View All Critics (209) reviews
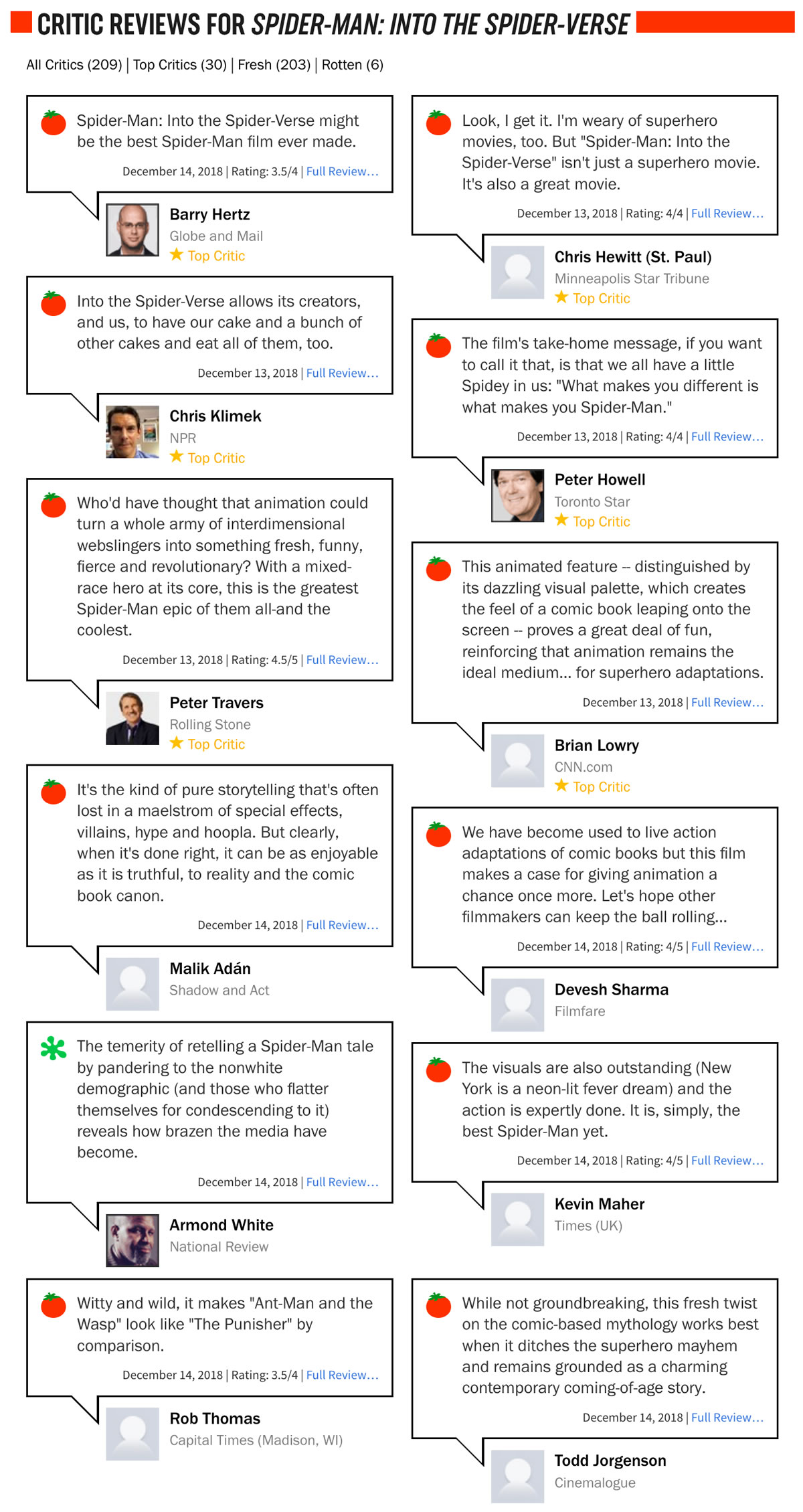This screenshot has width=803, height=1512. click(74, 65)
